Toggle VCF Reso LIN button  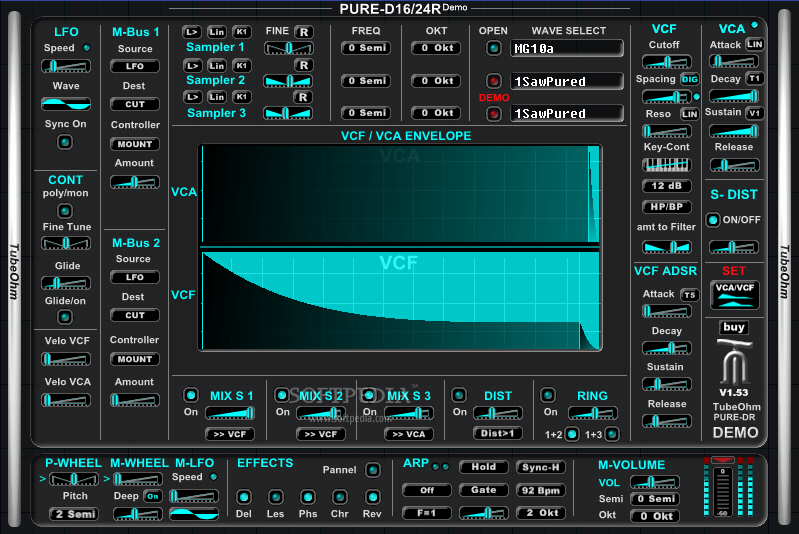(x=689, y=114)
